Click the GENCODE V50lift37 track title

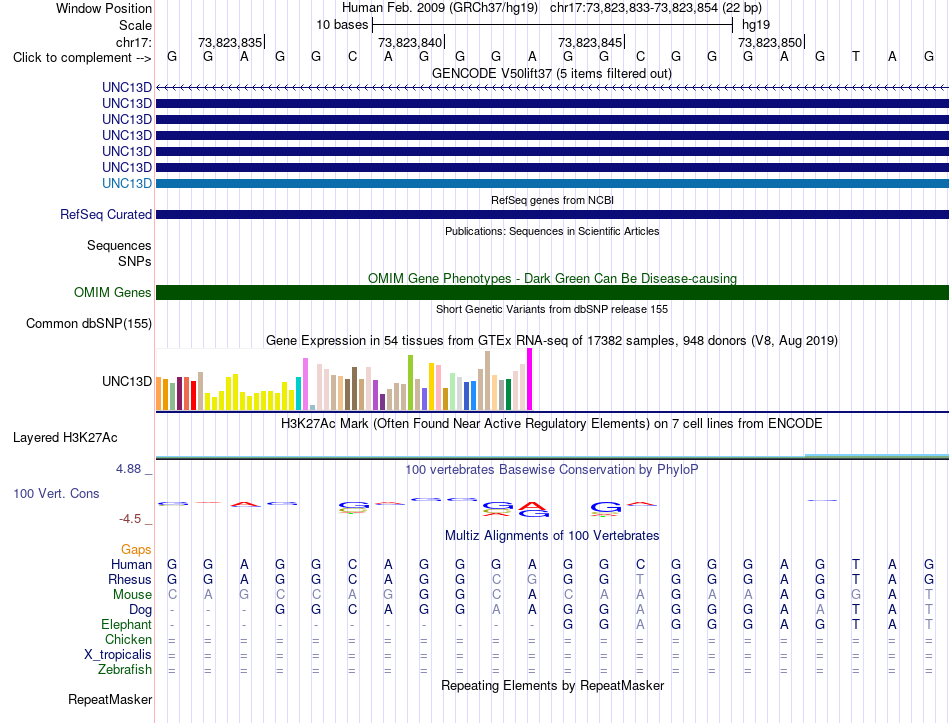552,74
